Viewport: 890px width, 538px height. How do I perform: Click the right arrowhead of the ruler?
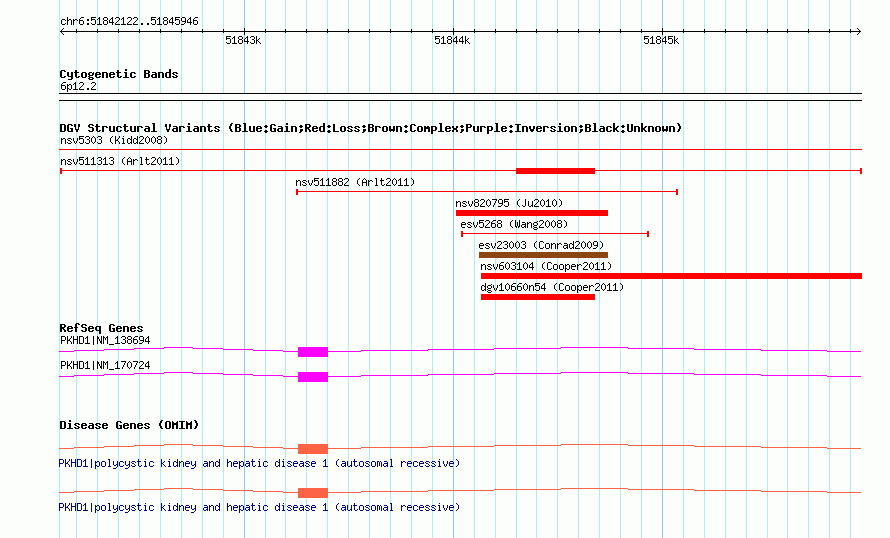coord(859,31)
